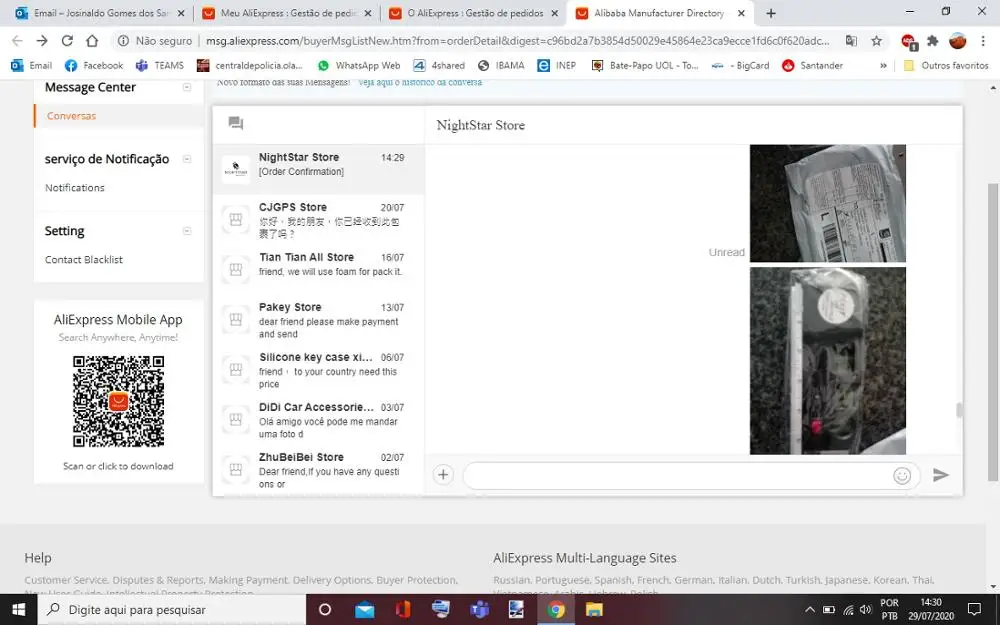Go to the browser home page
This screenshot has height=625, width=1000.
[x=92, y=41]
